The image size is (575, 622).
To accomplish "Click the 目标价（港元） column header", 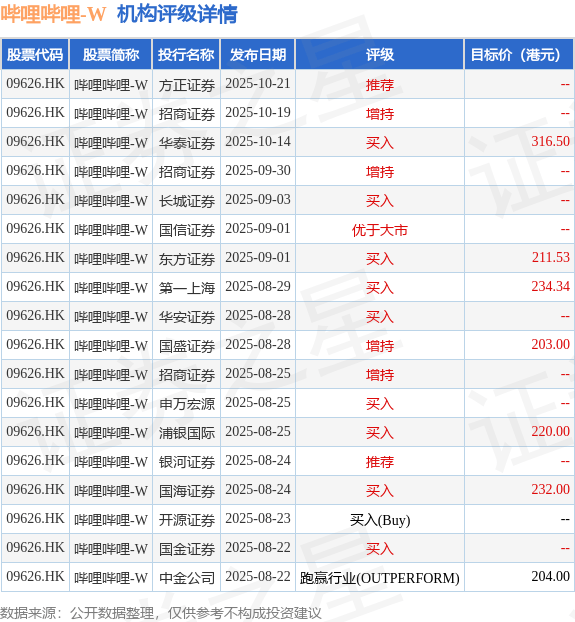I will click(x=519, y=54).
